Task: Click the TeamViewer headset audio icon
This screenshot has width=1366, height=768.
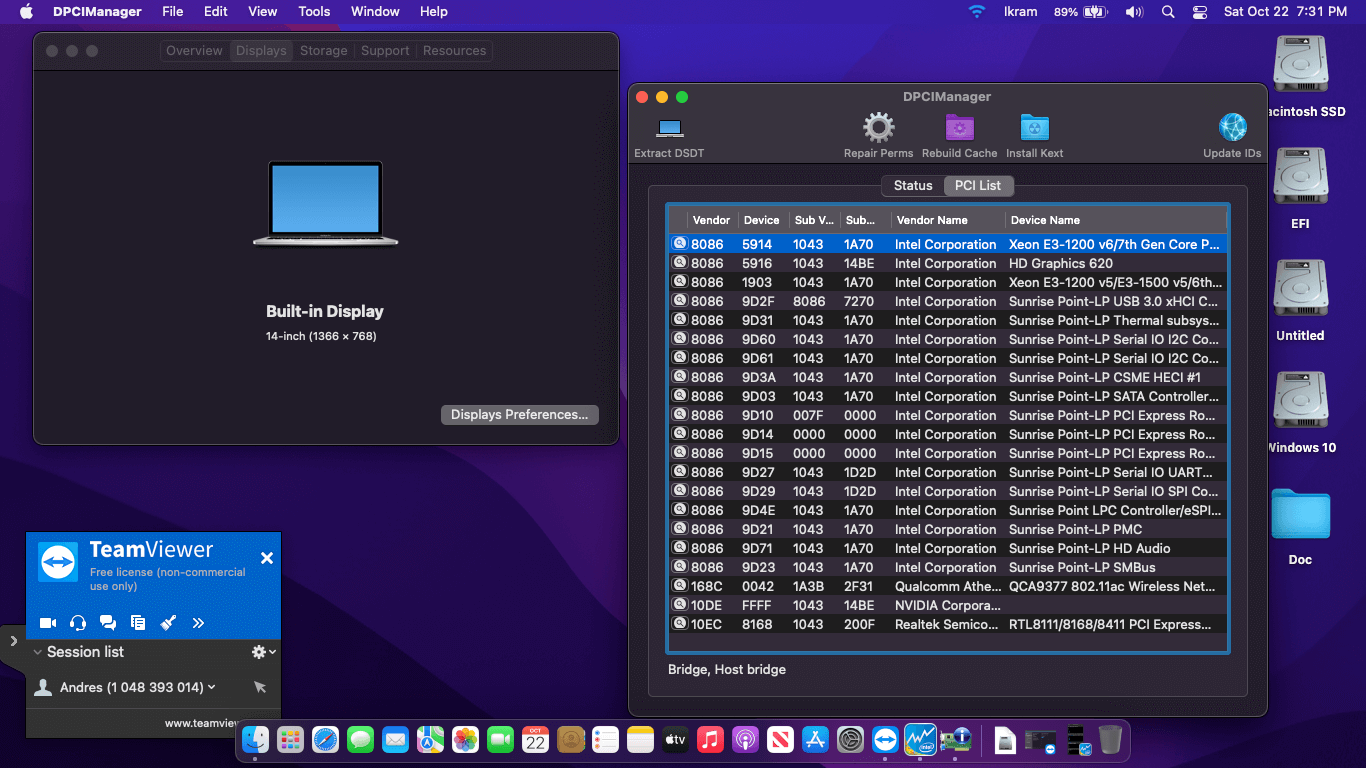Action: [78, 623]
